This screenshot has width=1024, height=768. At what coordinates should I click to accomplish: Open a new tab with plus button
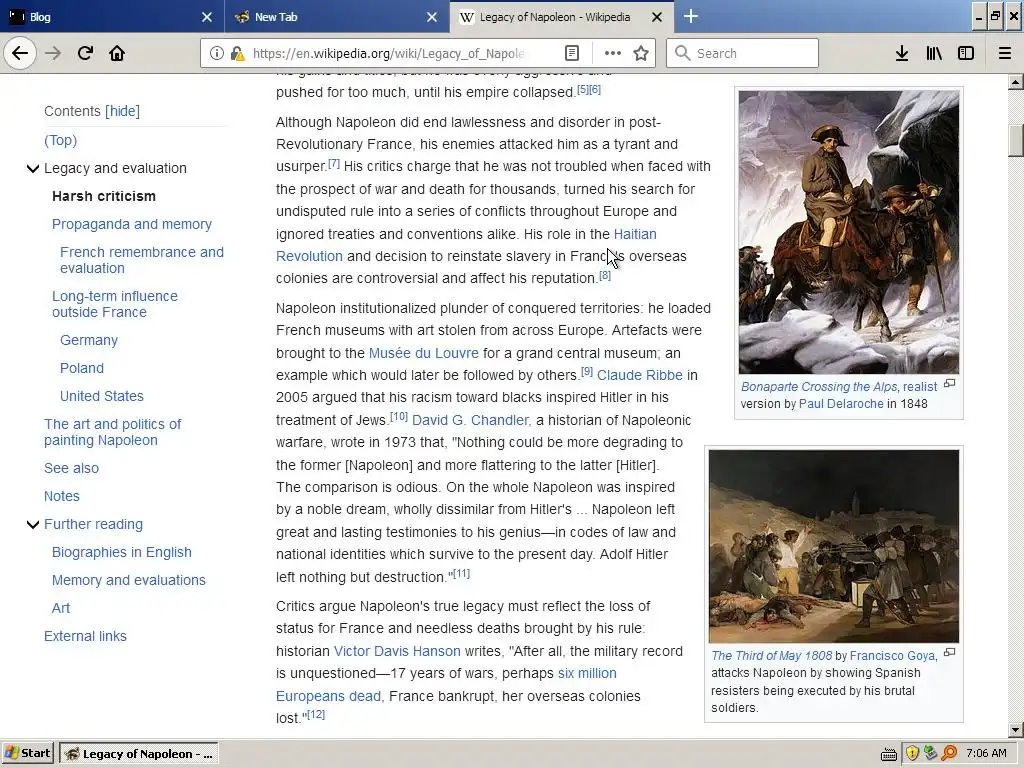tap(691, 17)
